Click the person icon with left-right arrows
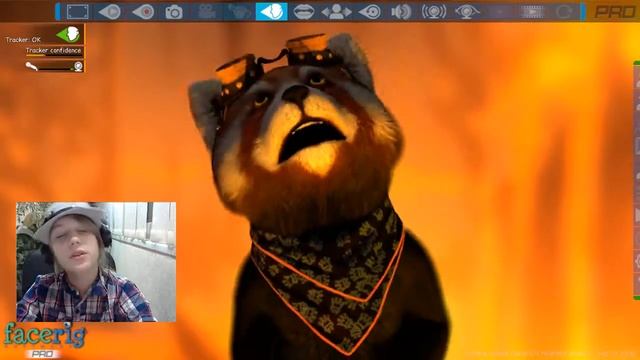This screenshot has width=640, height=360. pyautogui.click(x=337, y=12)
